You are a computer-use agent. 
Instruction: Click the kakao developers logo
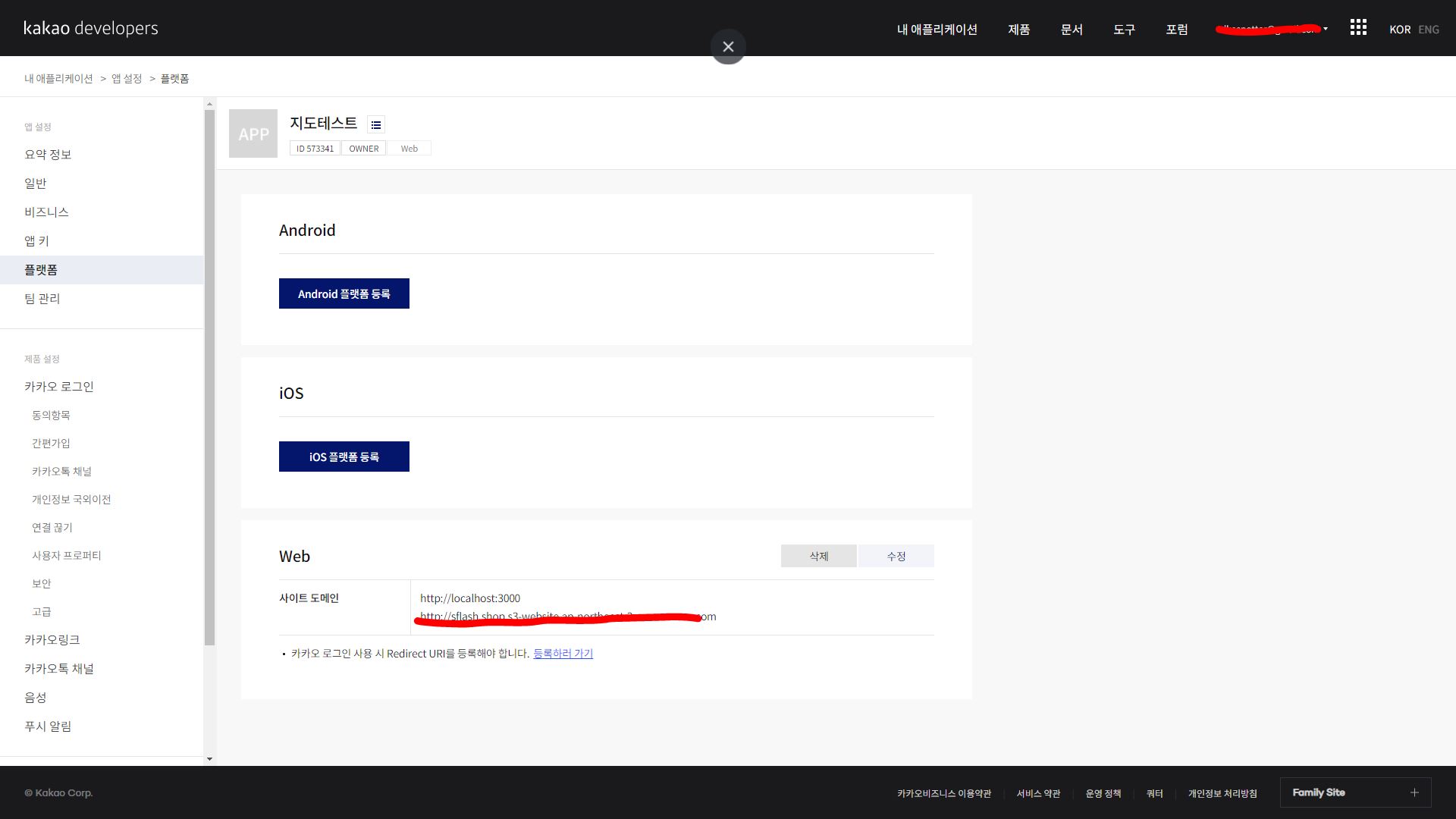click(x=91, y=28)
